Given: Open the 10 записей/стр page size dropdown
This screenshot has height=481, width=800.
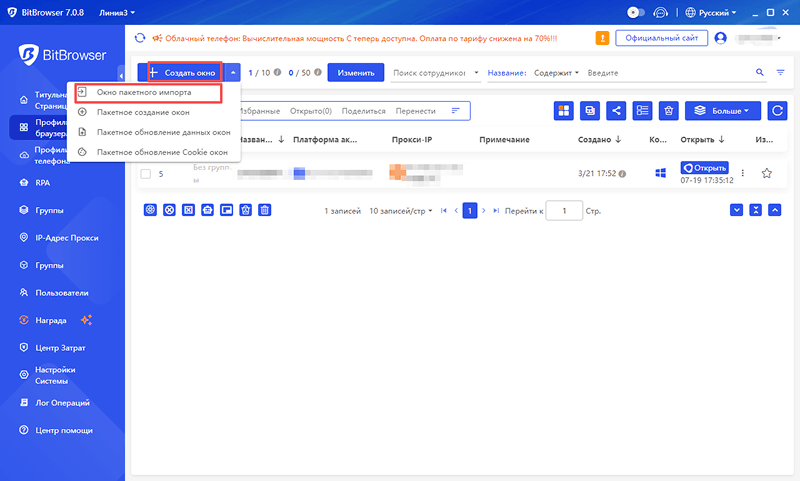Looking at the screenshot, I should [x=401, y=211].
